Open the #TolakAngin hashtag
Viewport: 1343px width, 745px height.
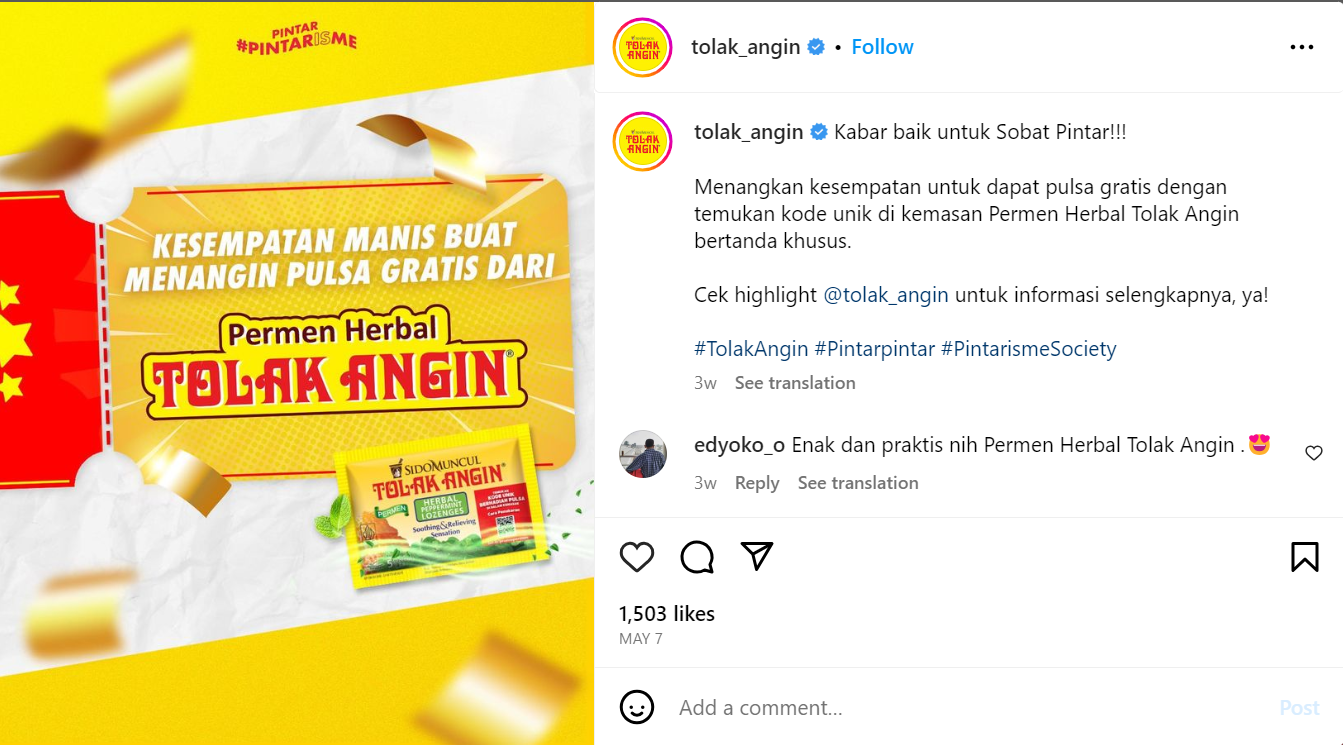(x=751, y=349)
